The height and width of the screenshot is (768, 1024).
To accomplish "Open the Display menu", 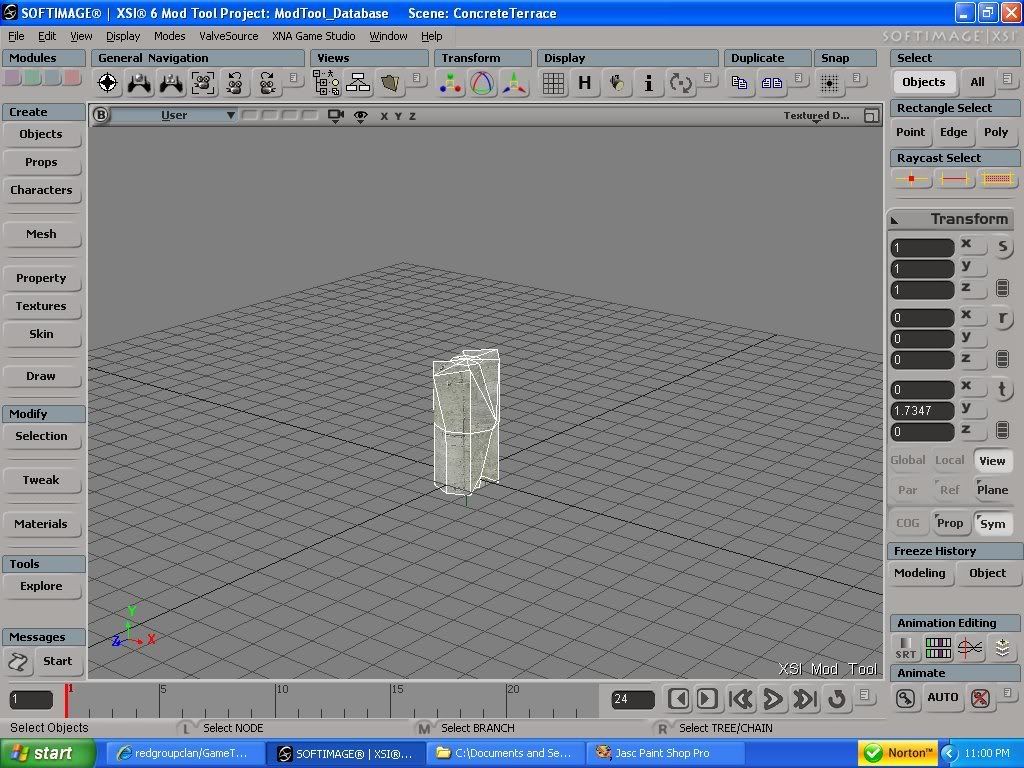I will [x=123, y=36].
